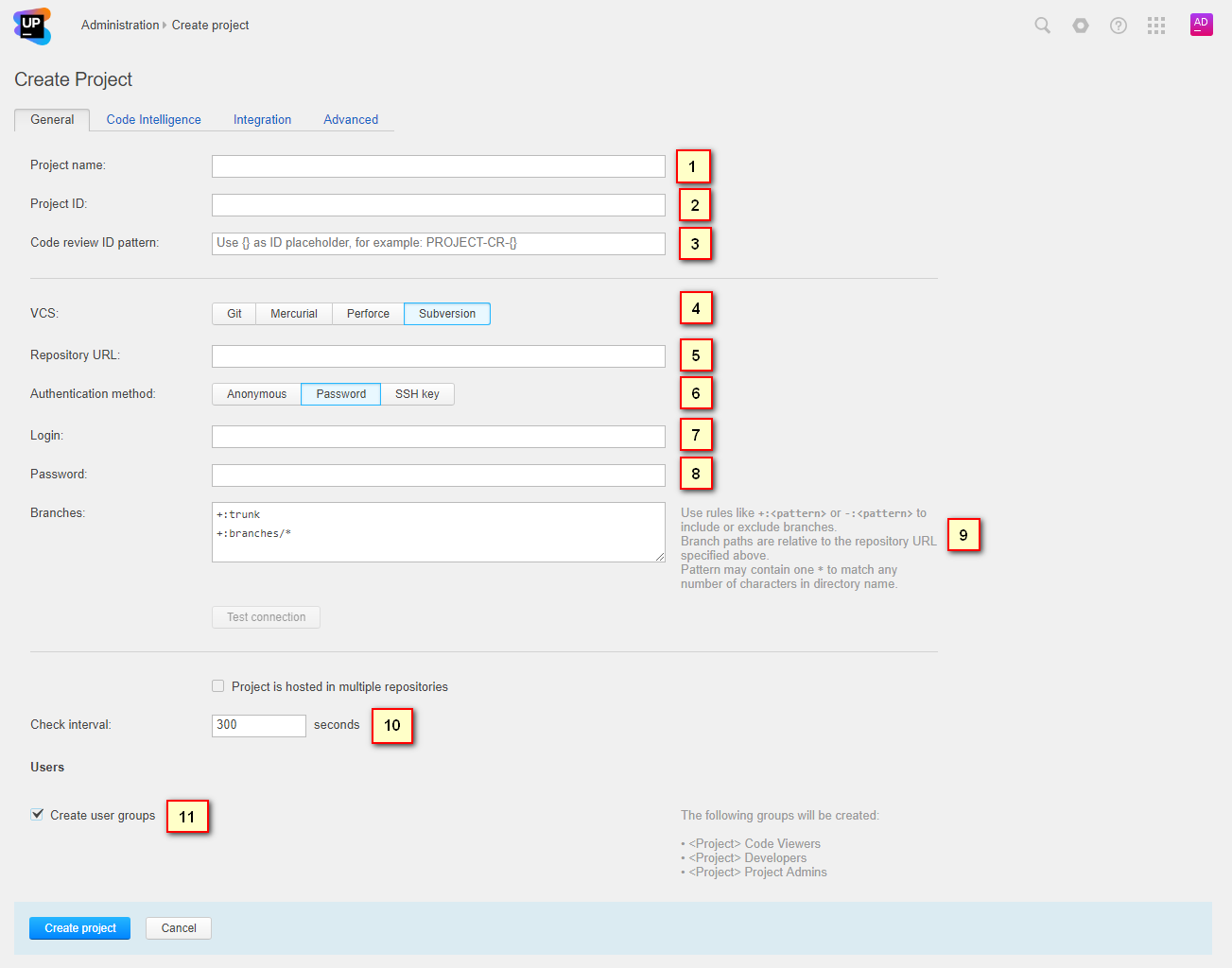Open the search magnifier icon

(x=1042, y=26)
